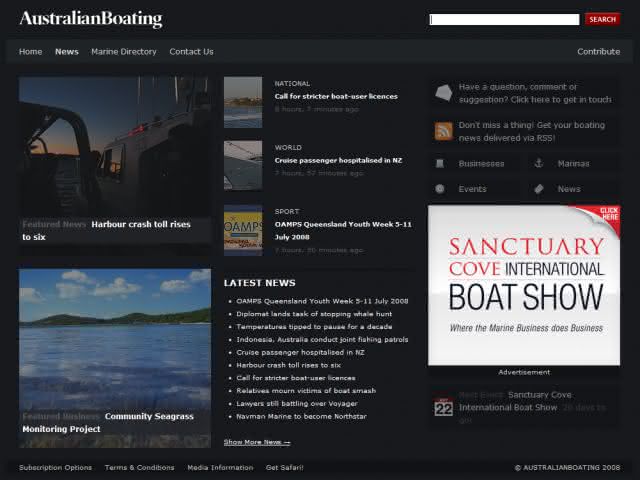
Task: Open 'Navman Marine to become Northstar'
Action: (x=301, y=416)
